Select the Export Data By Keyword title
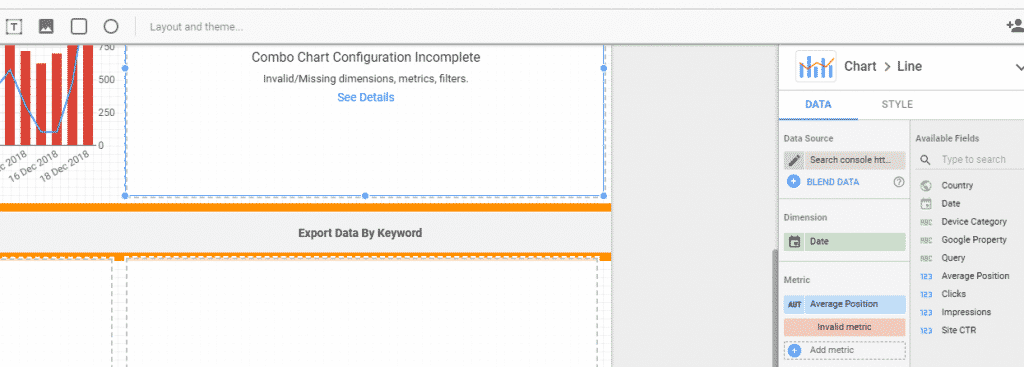Screen dimensions: 1024x367 [x=360, y=233]
